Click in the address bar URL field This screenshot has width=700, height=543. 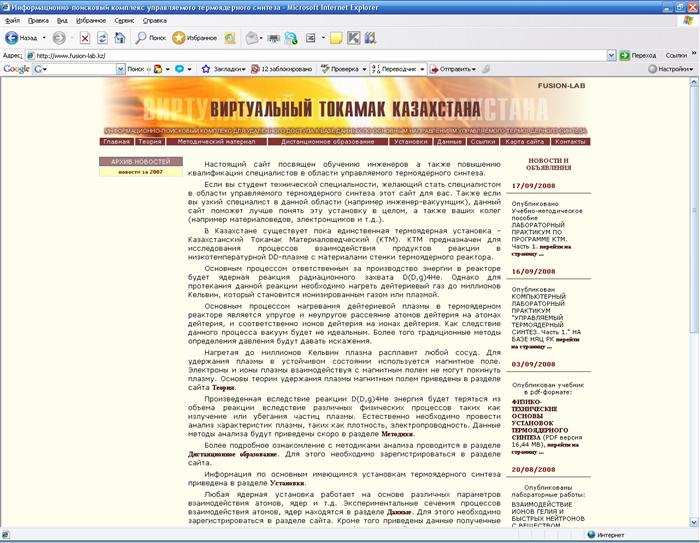click(300, 55)
